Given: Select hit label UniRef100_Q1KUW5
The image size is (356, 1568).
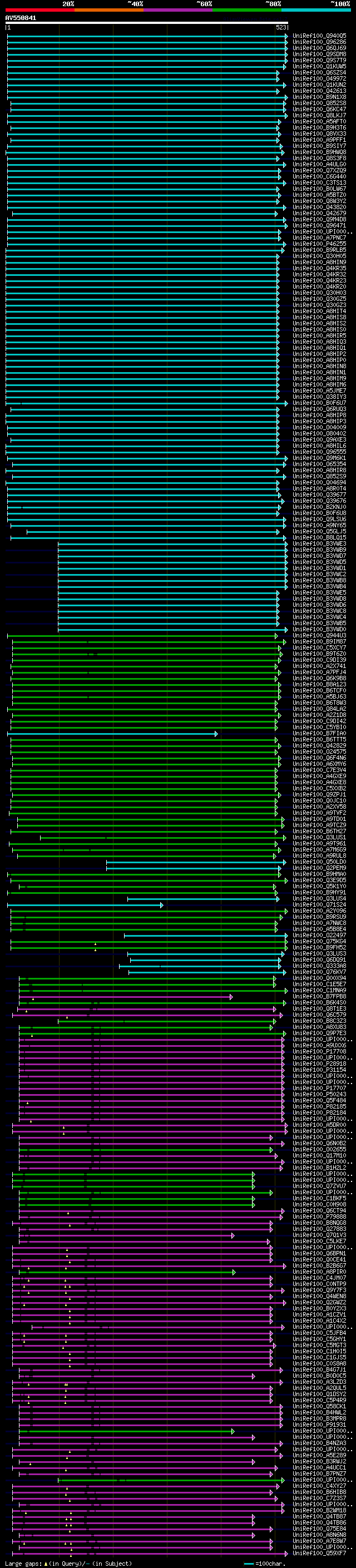Looking at the screenshot, I should pyautogui.click(x=319, y=66).
